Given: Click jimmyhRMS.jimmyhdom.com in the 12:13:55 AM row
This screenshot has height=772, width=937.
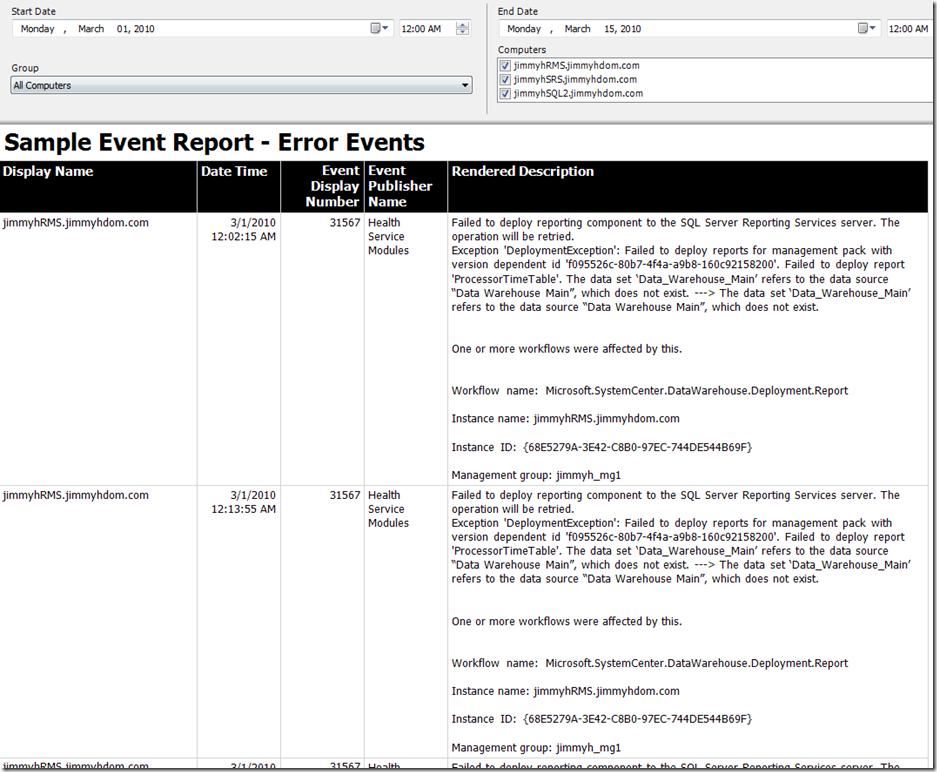Looking at the screenshot, I should pyautogui.click(x=76, y=495).
